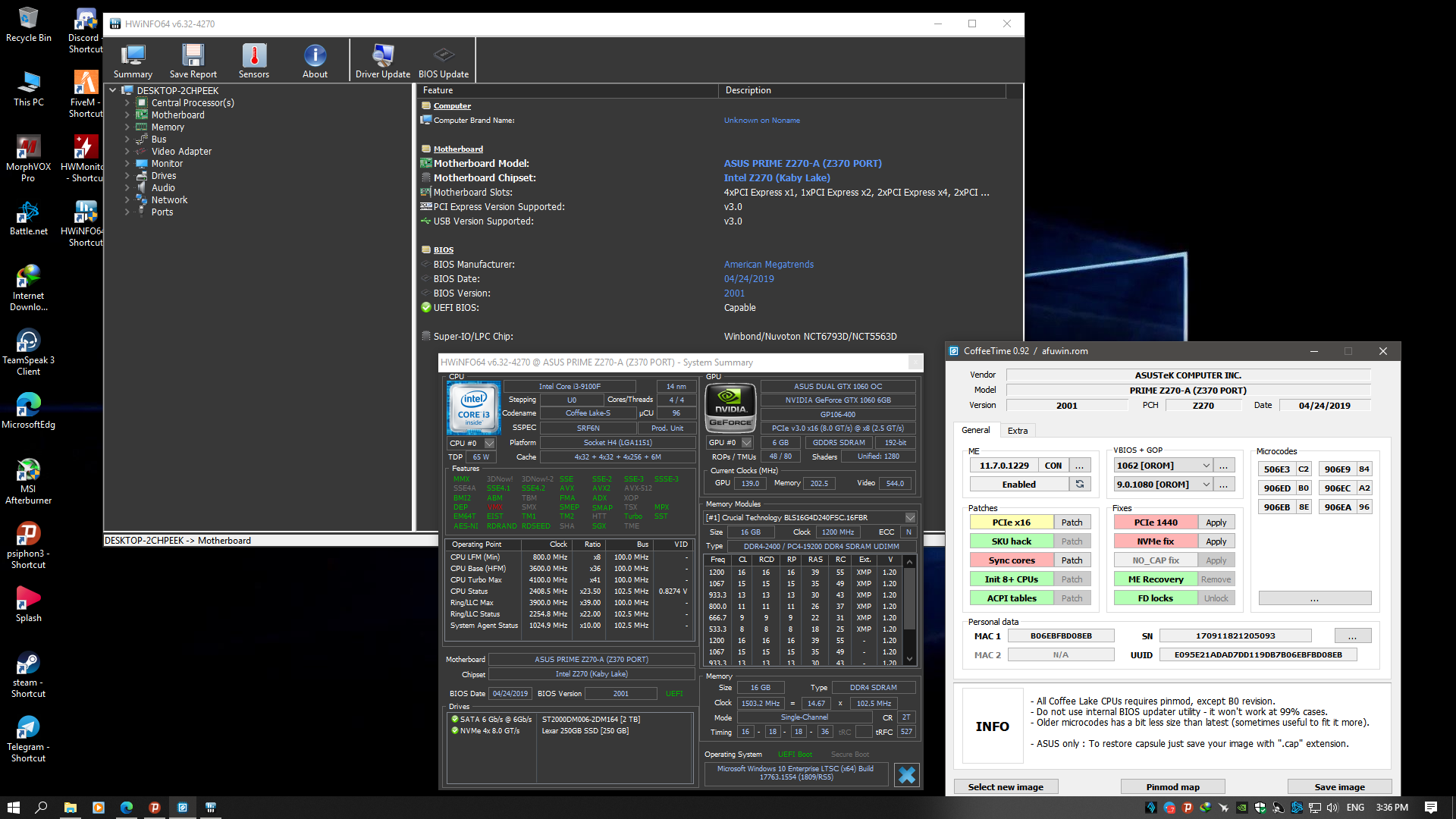
Task: Expand the Video Adapter tree node
Action: pyautogui.click(x=127, y=151)
